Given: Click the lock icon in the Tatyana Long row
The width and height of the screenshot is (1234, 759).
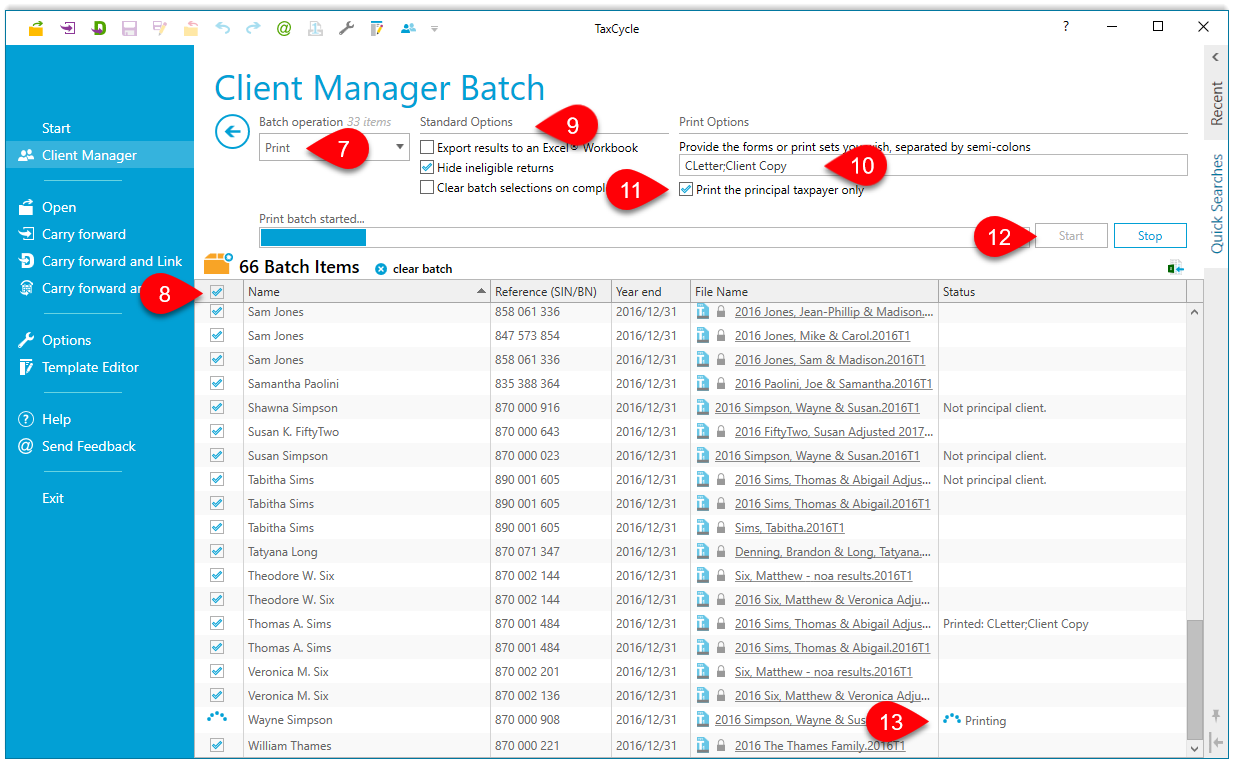Looking at the screenshot, I should pos(720,552).
